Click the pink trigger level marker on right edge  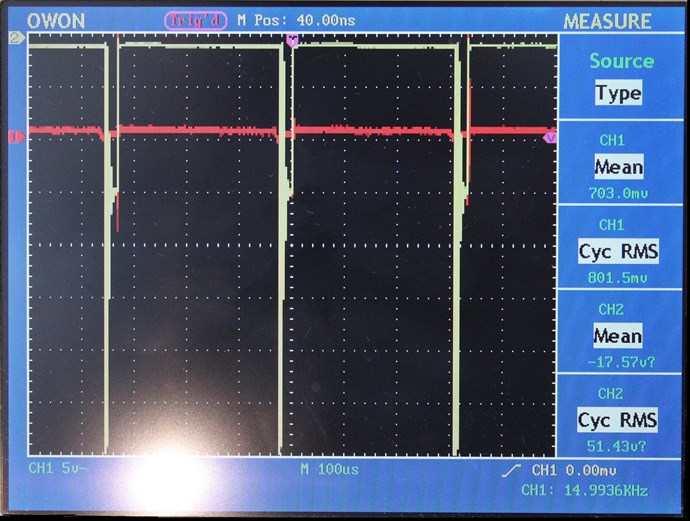[x=549, y=138]
